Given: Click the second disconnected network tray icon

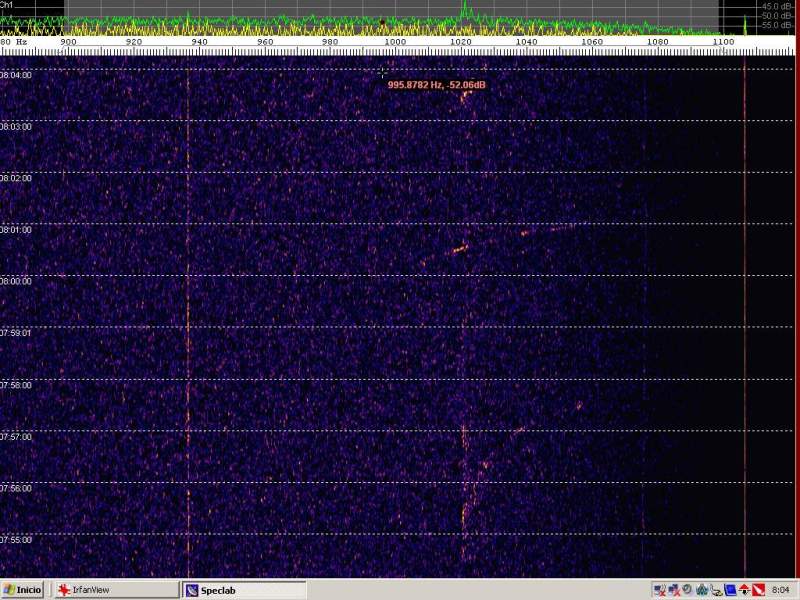Looking at the screenshot, I should pos(674,590).
